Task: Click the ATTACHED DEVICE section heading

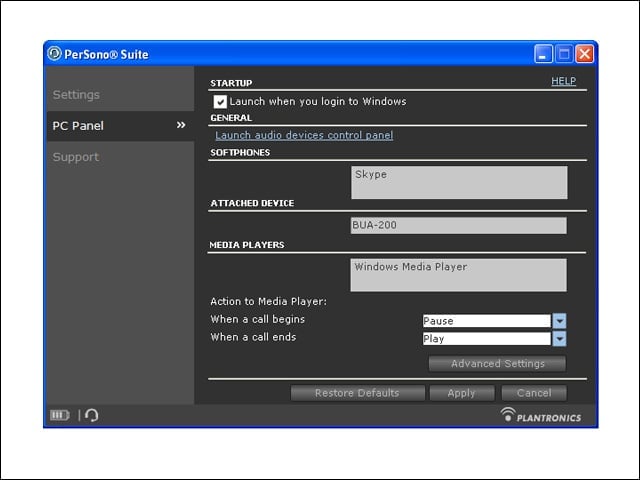Action: (x=252, y=203)
